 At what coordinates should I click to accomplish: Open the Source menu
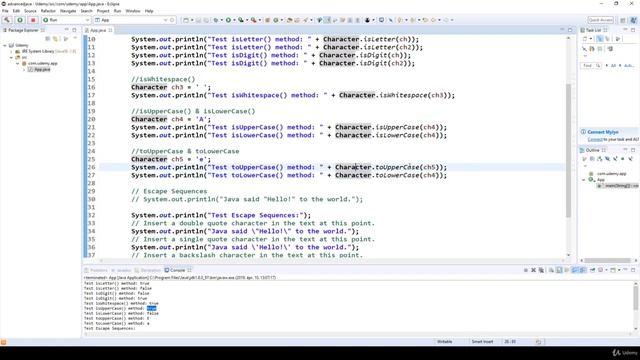(x=30, y=11)
